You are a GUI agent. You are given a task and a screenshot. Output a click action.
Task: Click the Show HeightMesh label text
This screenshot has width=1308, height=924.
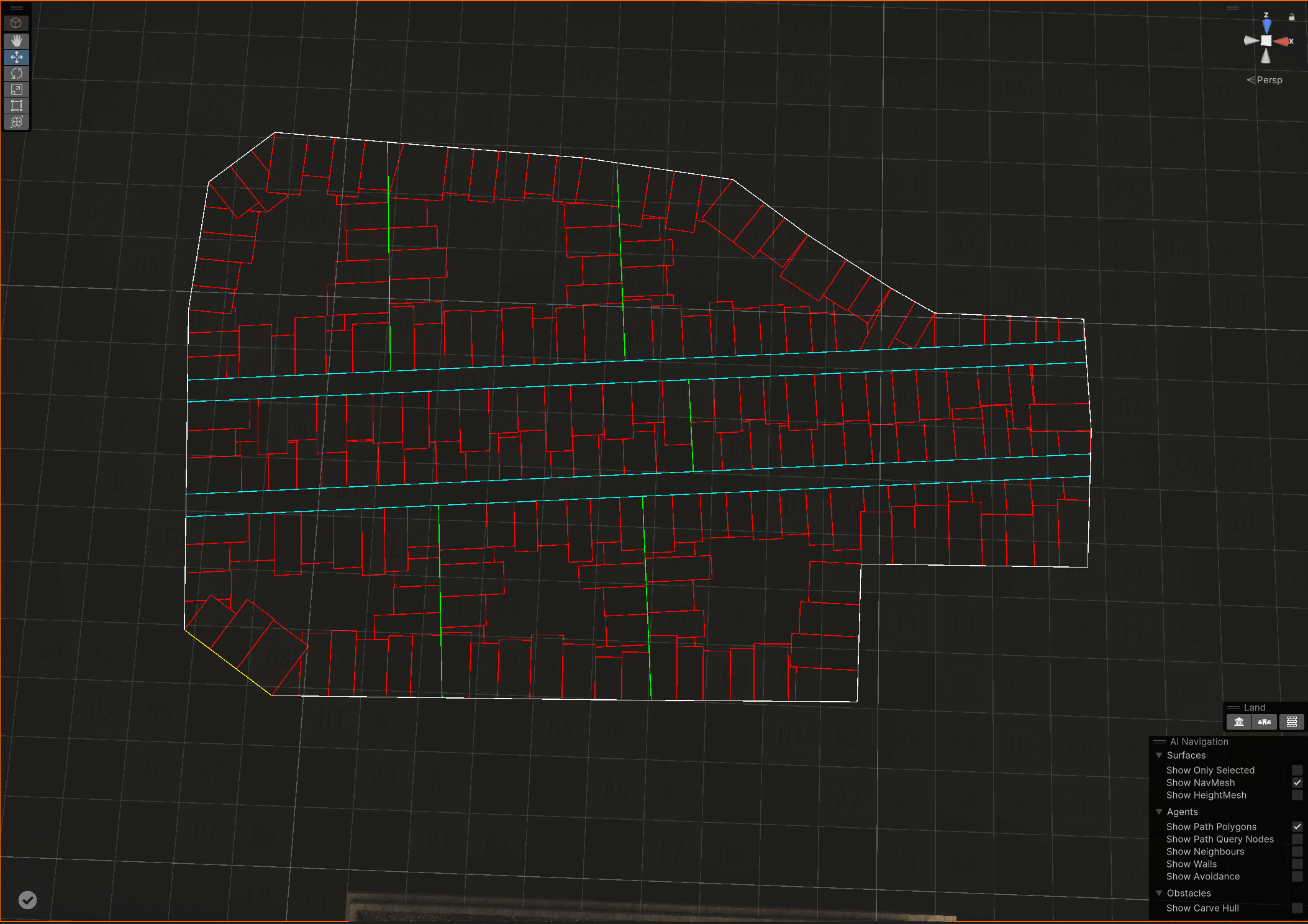coord(1206,795)
